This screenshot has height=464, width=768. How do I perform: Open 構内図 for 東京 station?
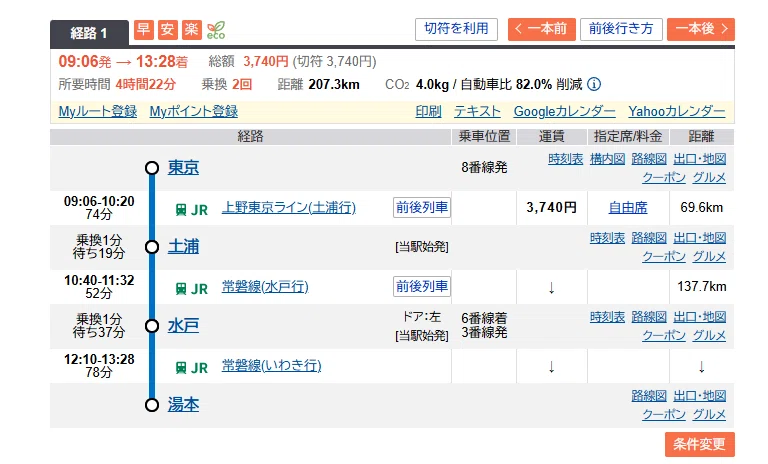607,159
